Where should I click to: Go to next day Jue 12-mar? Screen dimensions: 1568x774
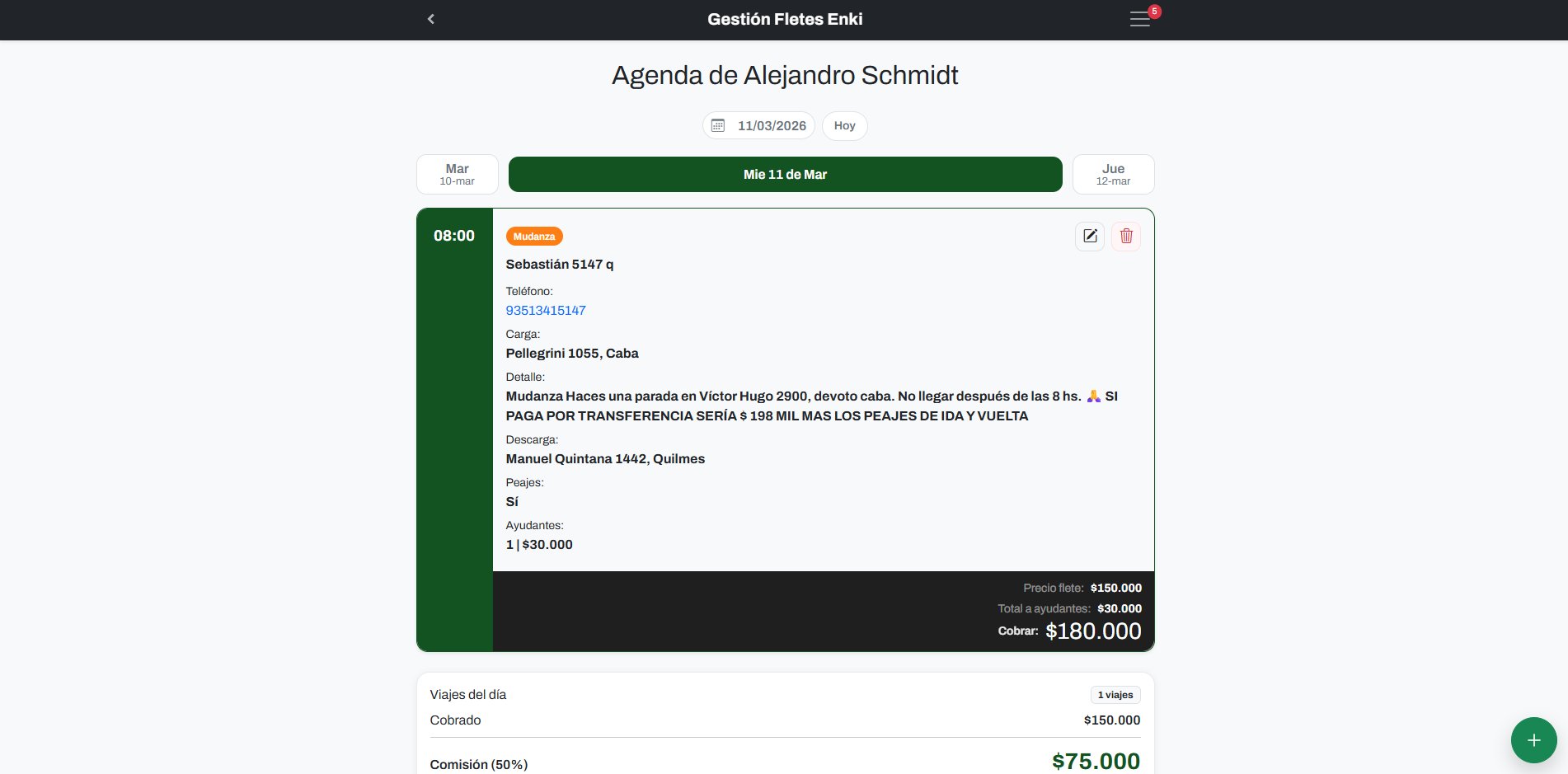point(1113,174)
